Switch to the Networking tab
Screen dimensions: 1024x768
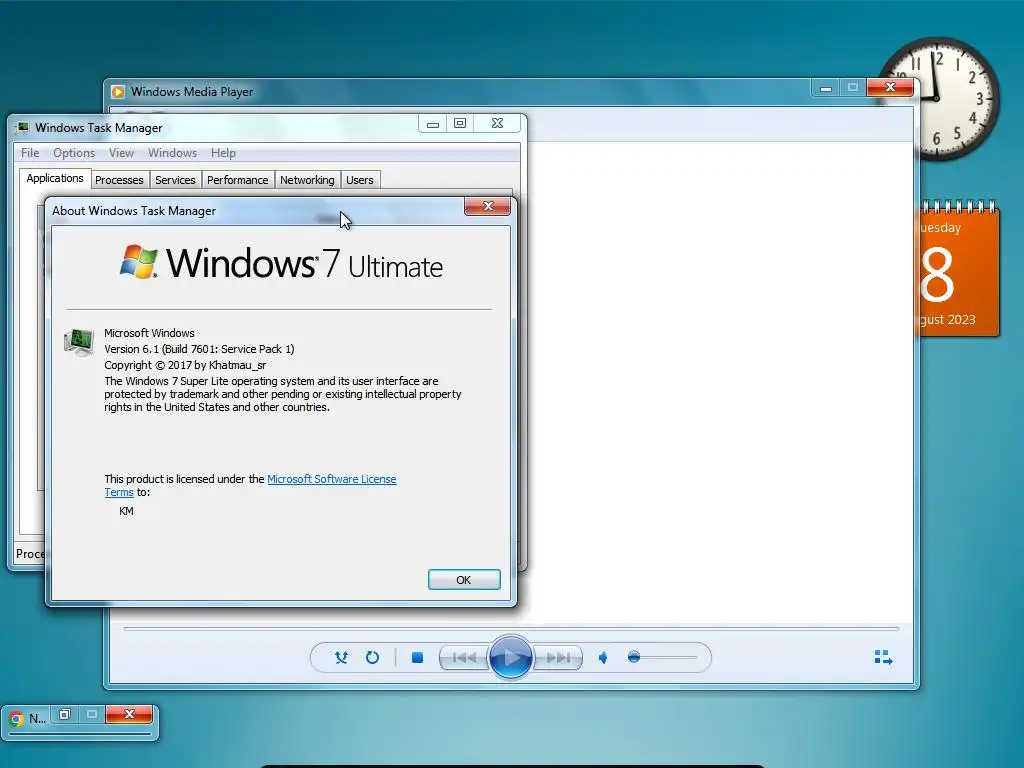point(307,180)
